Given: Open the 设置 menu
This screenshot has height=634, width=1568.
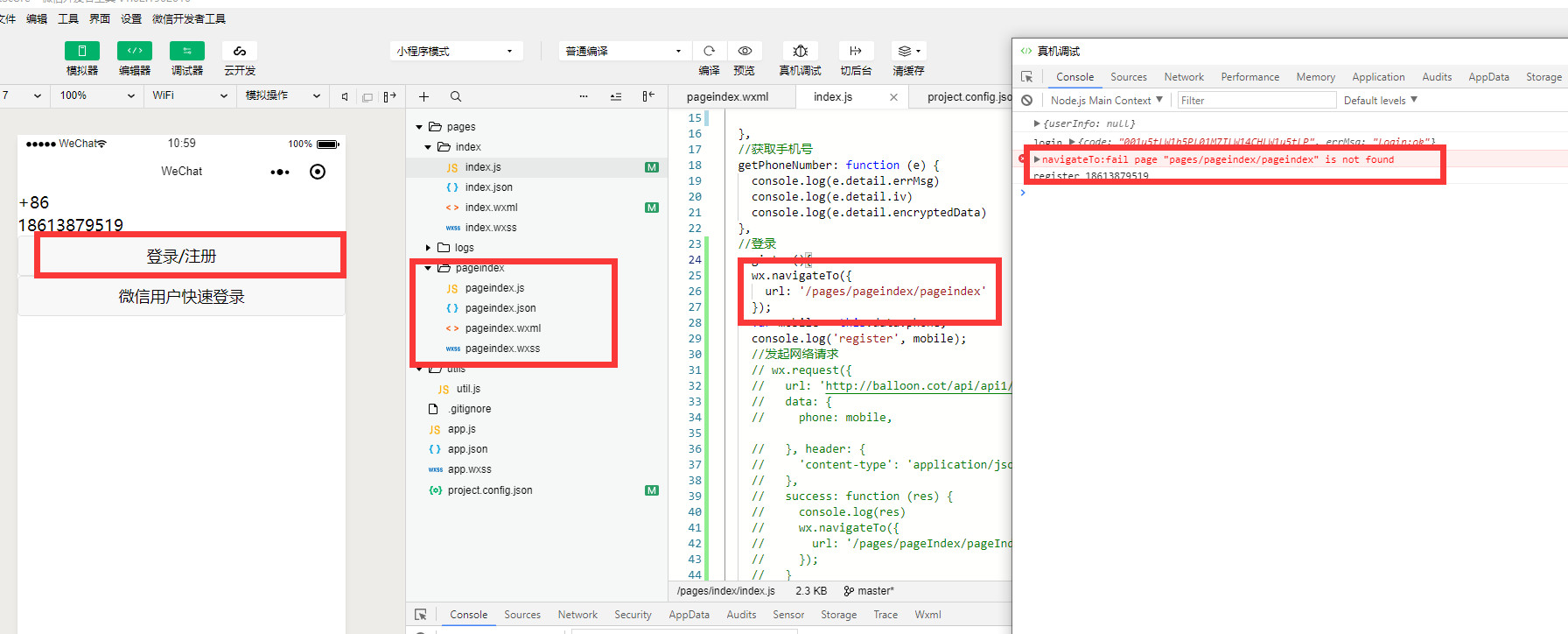Looking at the screenshot, I should pos(130,18).
